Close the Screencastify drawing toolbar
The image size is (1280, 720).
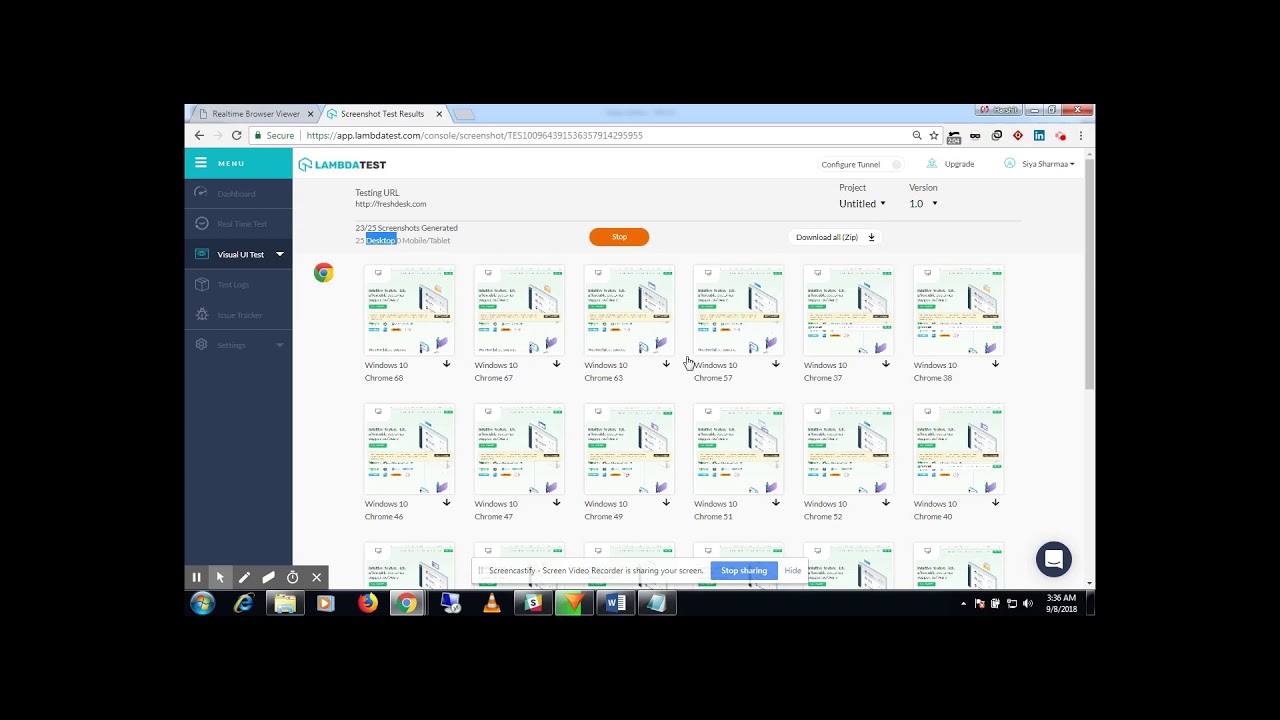(x=317, y=577)
